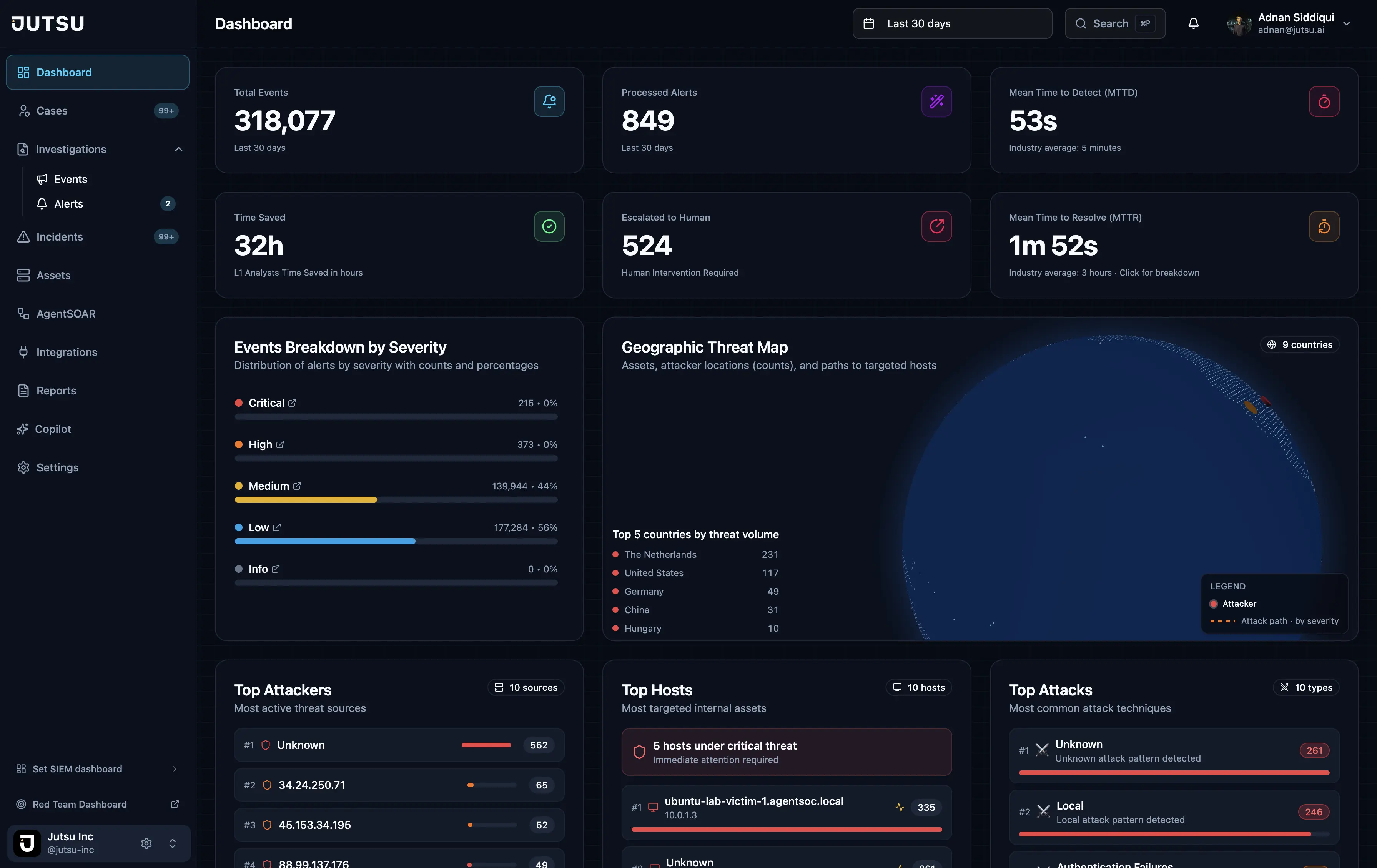Click the JUTSU logo
The image size is (1377, 868).
tap(48, 23)
